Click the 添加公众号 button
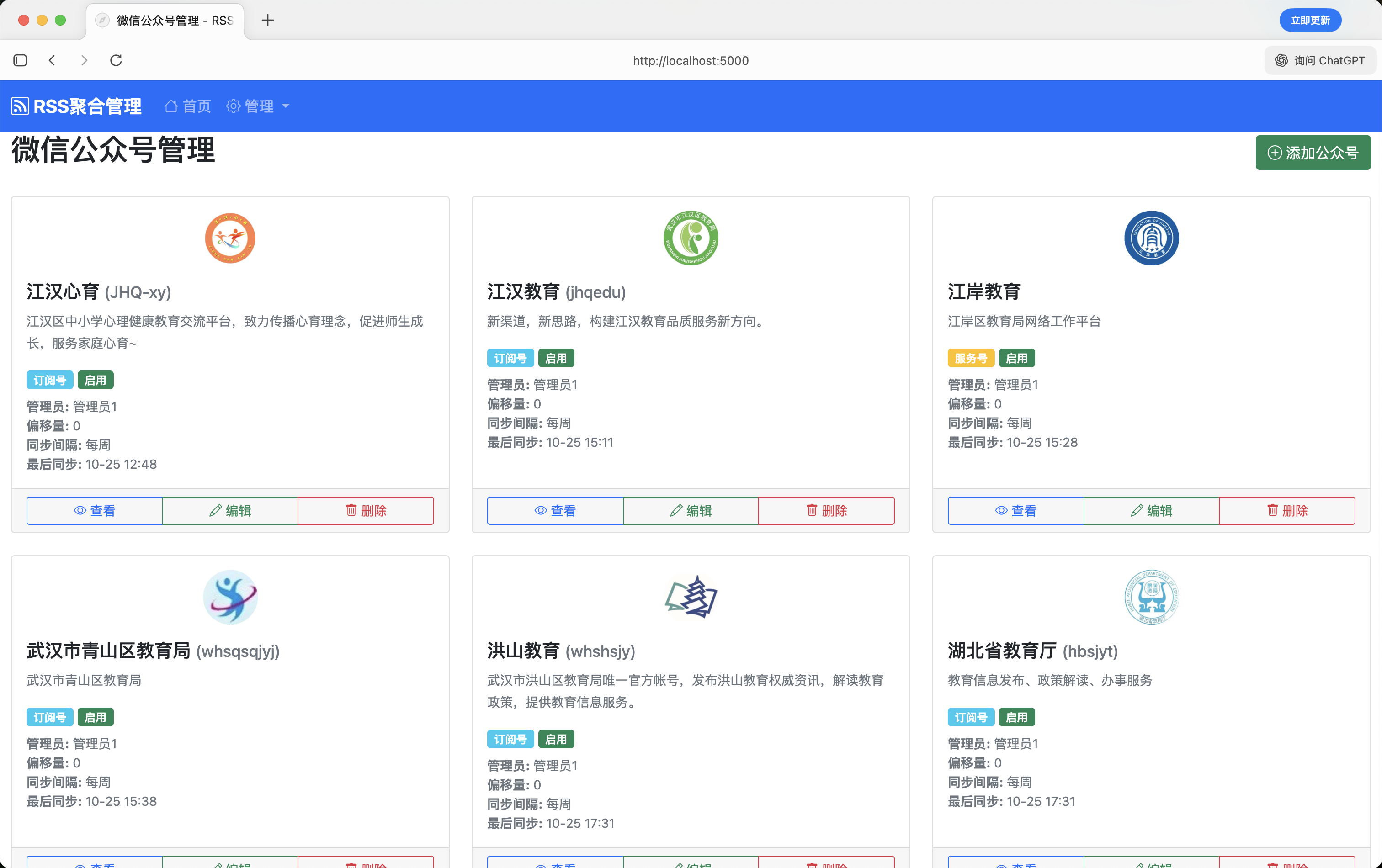Screen dimensions: 1382x868 (1313, 153)
